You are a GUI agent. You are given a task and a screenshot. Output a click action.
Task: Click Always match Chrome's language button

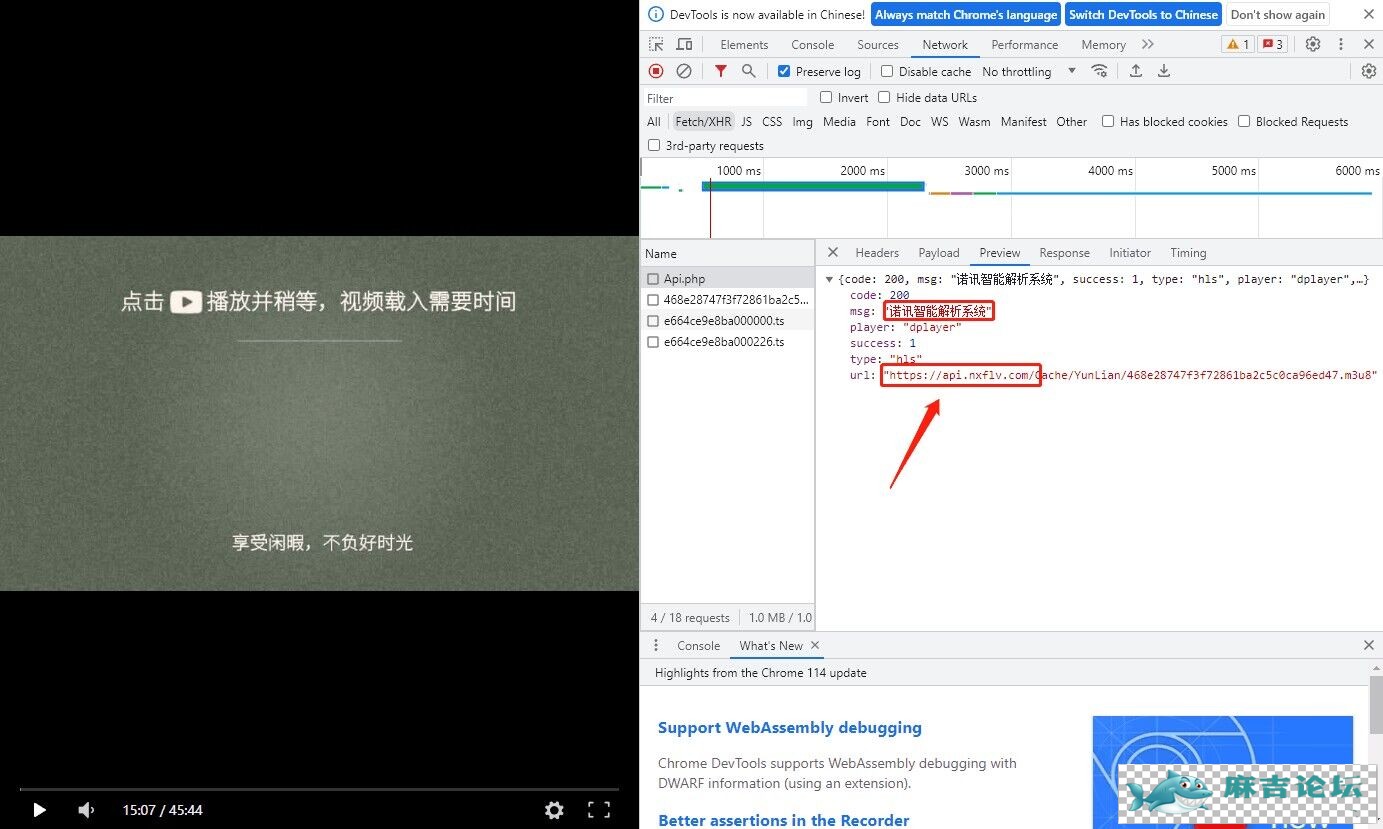coord(966,14)
